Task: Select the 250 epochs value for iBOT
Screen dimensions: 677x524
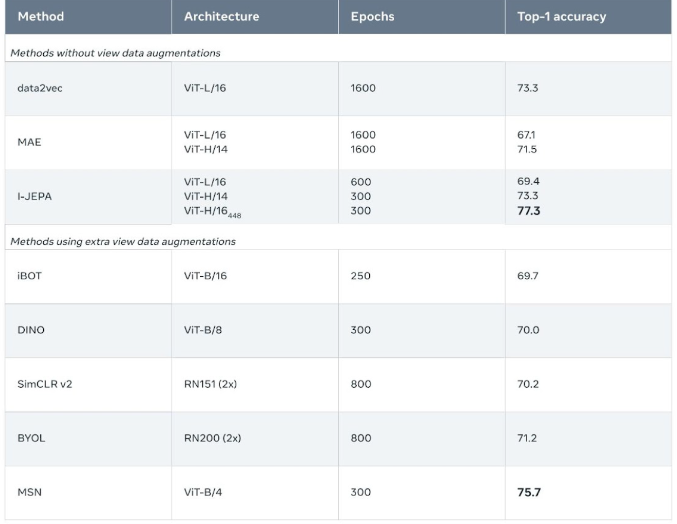Action: point(361,275)
